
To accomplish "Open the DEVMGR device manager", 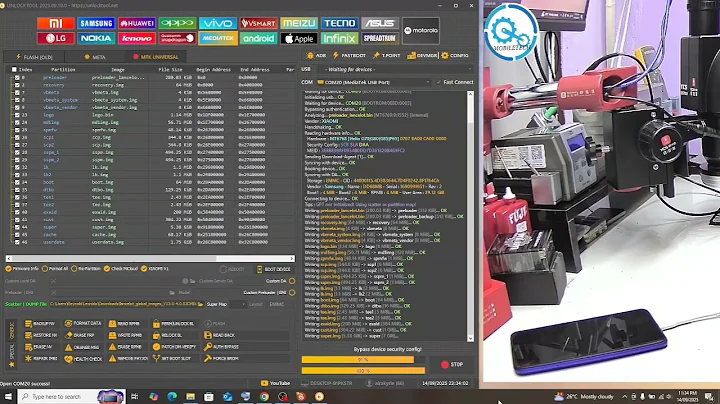I will pos(422,56).
